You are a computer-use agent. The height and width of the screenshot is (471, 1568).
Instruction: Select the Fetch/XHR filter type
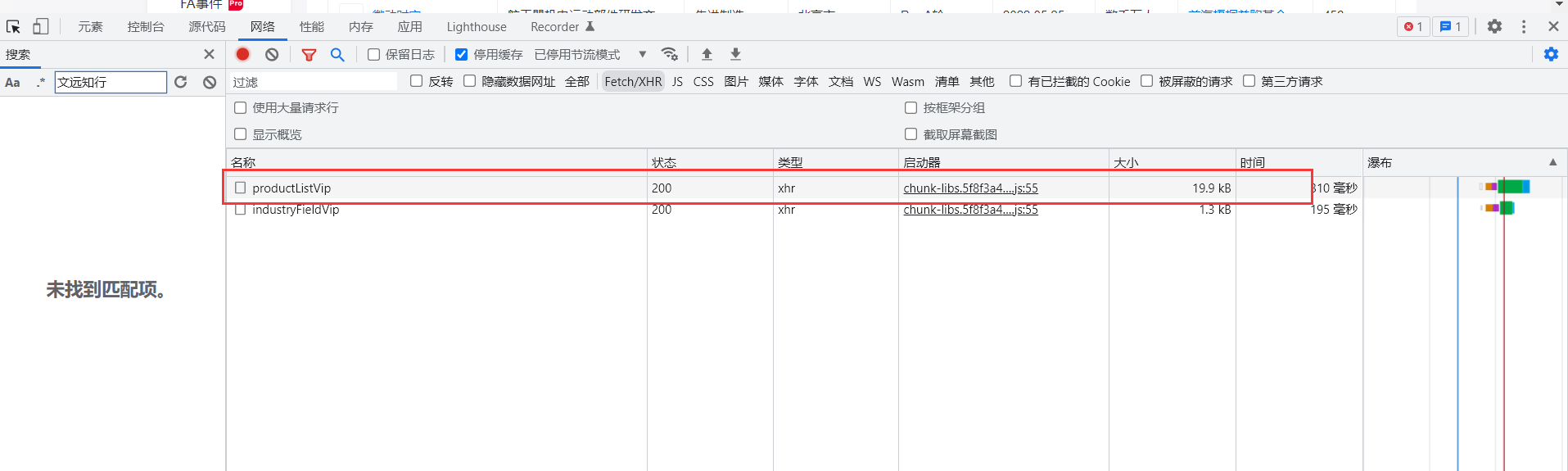(633, 82)
